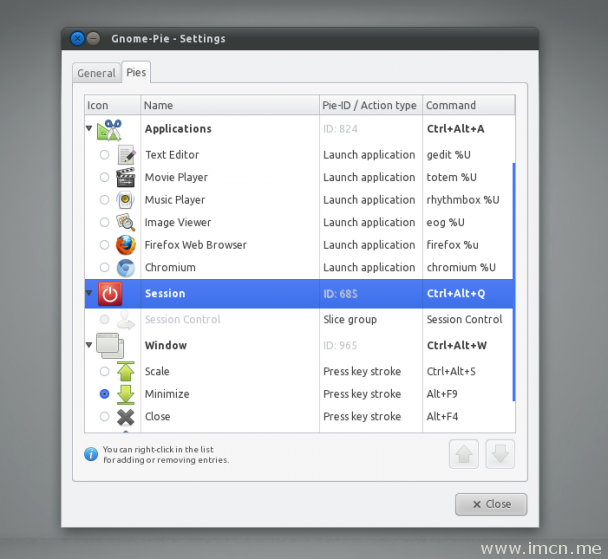608x559 pixels.
Task: Collapse the Window pie group
Action: coord(90,346)
